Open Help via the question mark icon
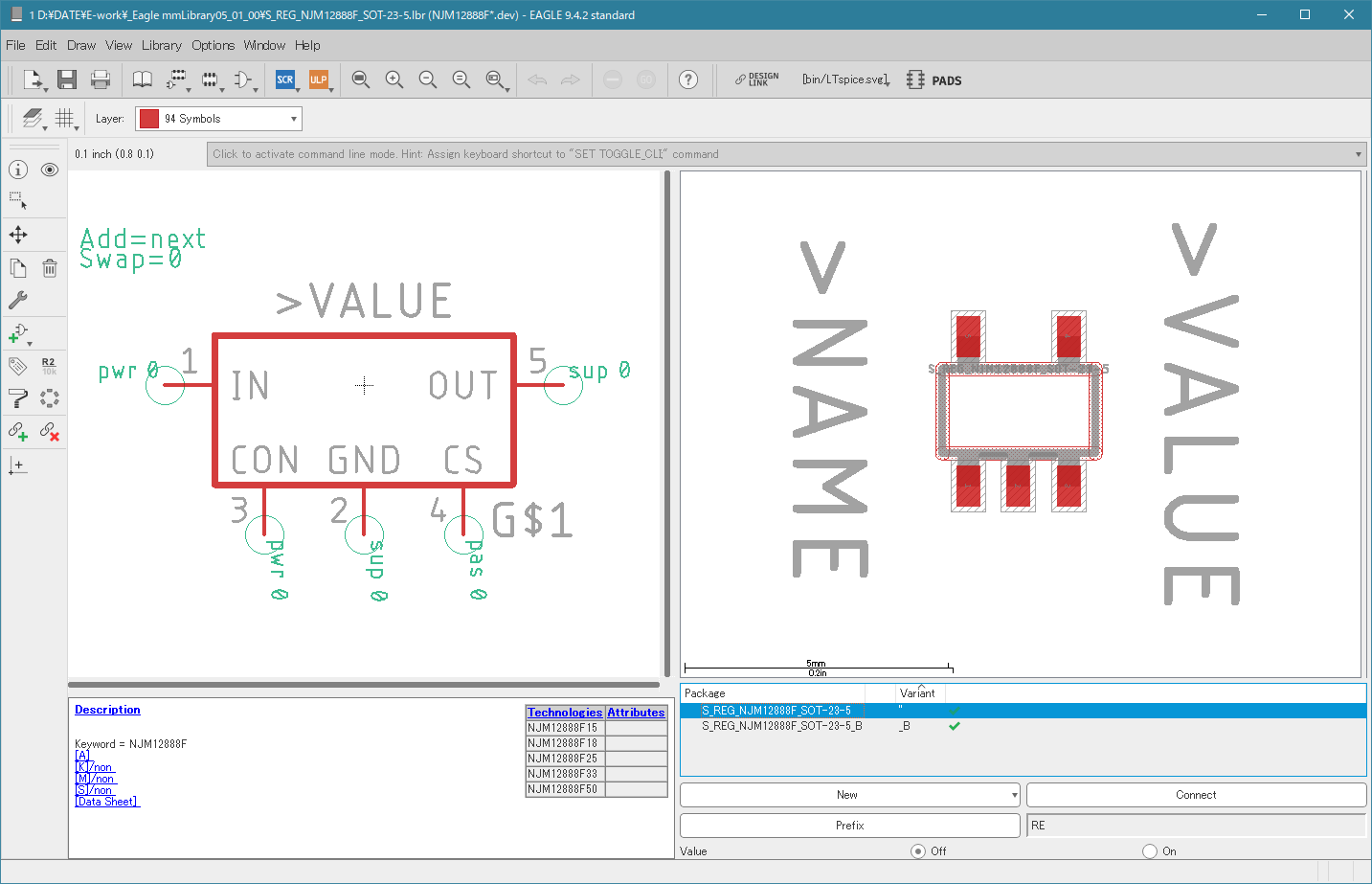The height and width of the screenshot is (884, 1372). tap(688, 79)
